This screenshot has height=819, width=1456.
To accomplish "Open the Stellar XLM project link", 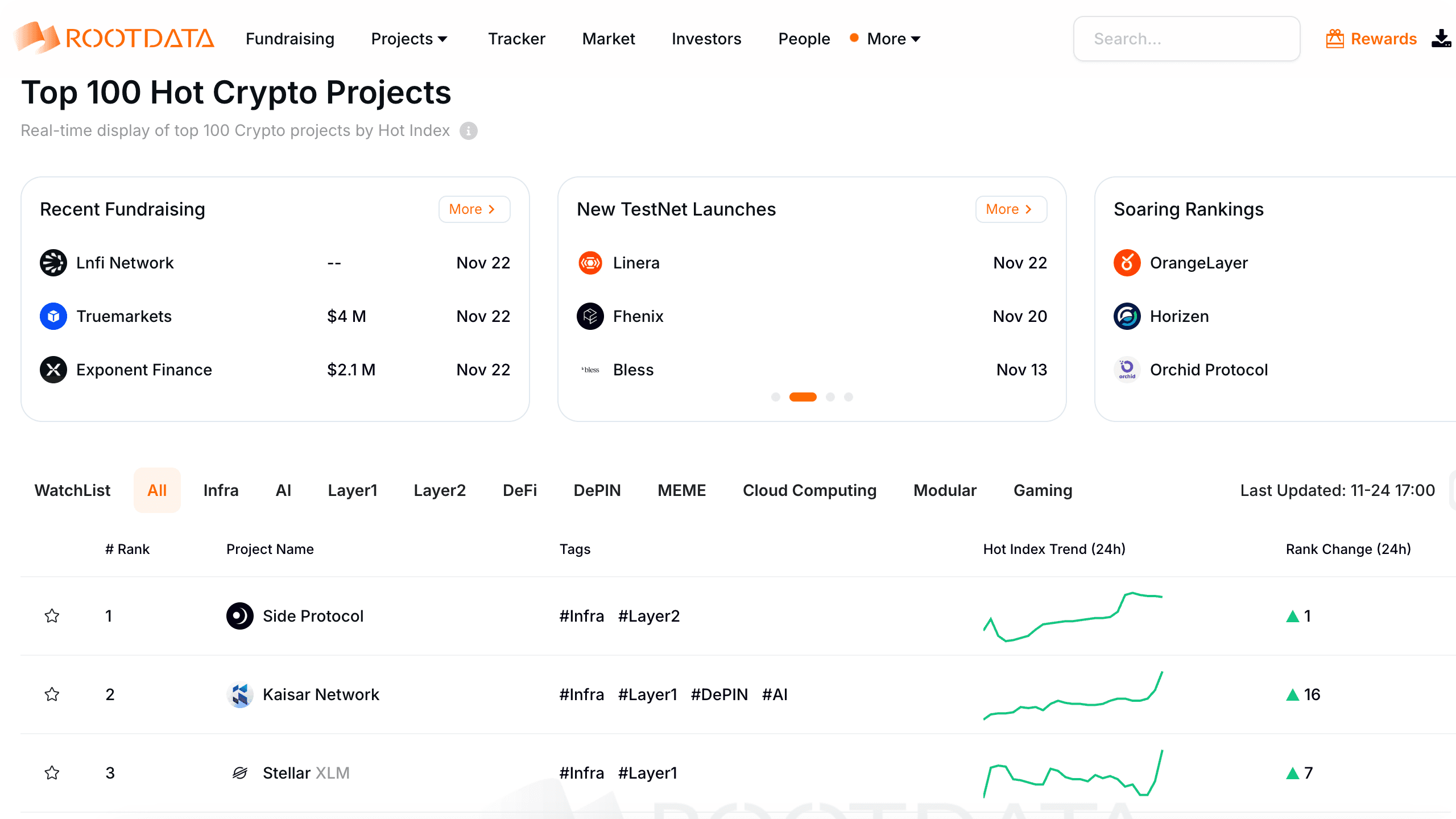I will tap(306, 773).
